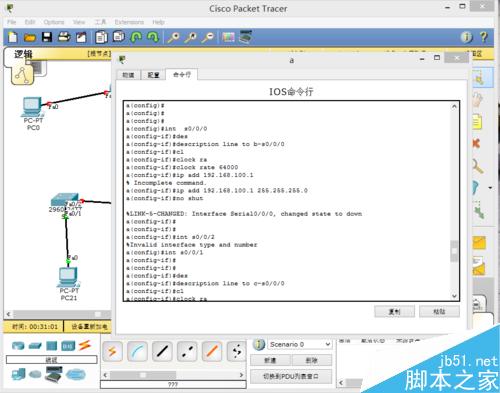The width and height of the screenshot is (500, 393).
Task: Click the IOS terminal scrollbar thumb
Action: pyautogui.click(x=454, y=251)
